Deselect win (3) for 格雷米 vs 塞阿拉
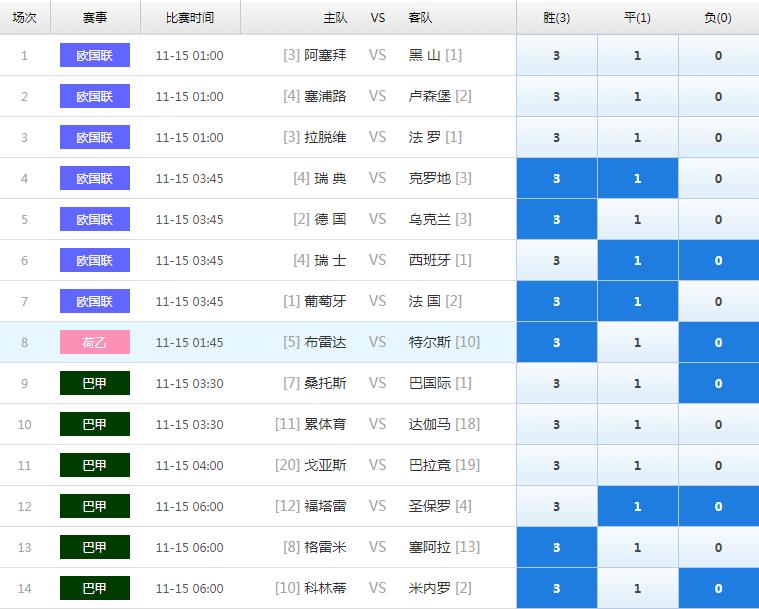759x609 pixels. coord(557,547)
